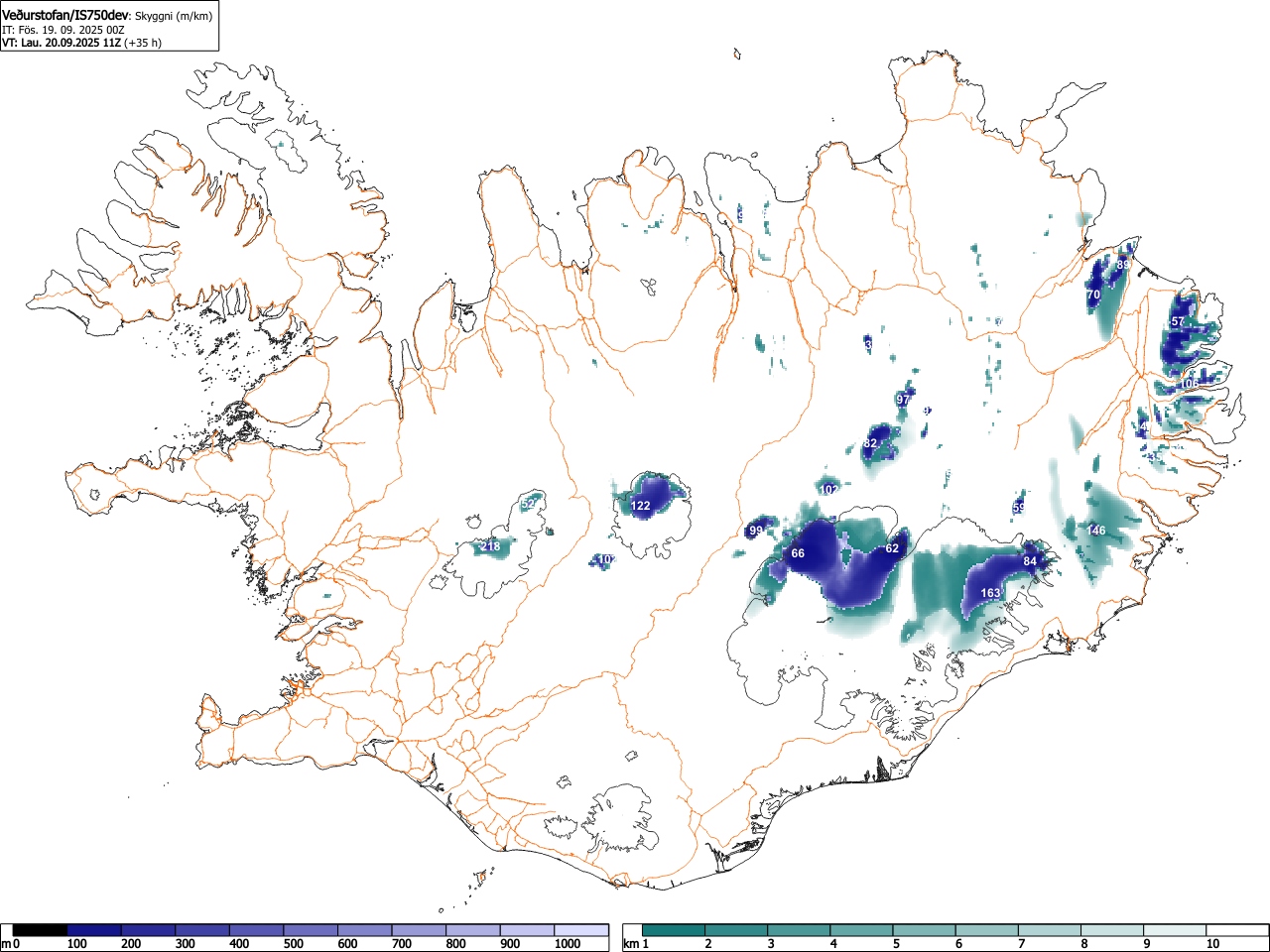The width and height of the screenshot is (1270, 952).
Task: Click the 7 tick label on km scale
Action: pyautogui.click(x=1020, y=944)
